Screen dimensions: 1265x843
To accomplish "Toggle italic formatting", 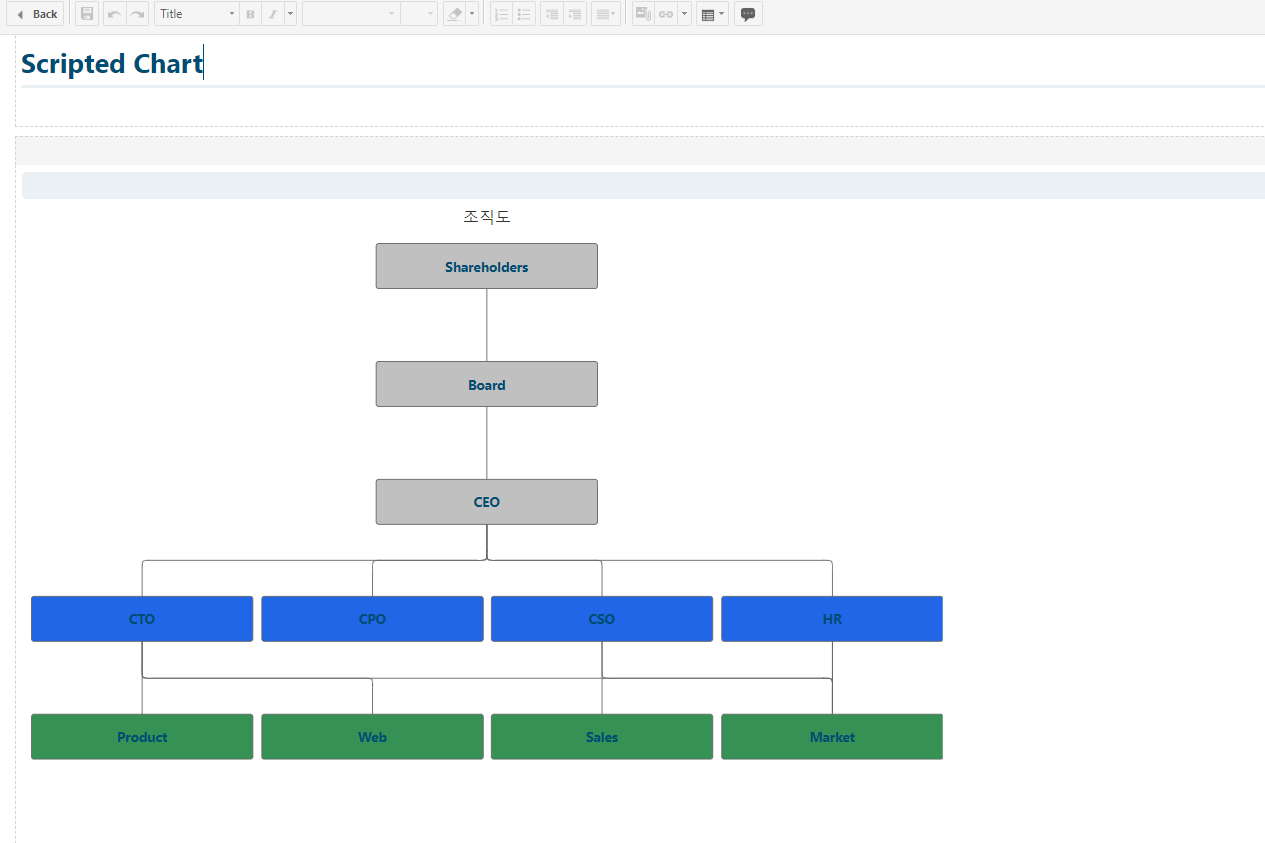I will click(x=272, y=14).
